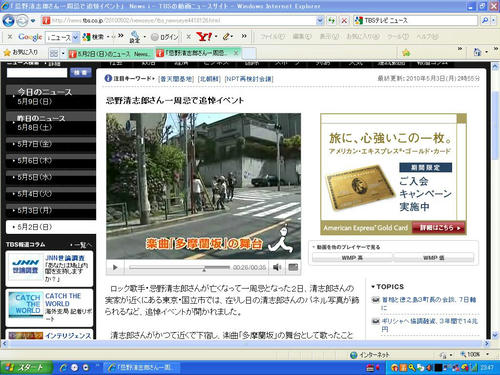Play the news video

(x=115, y=267)
